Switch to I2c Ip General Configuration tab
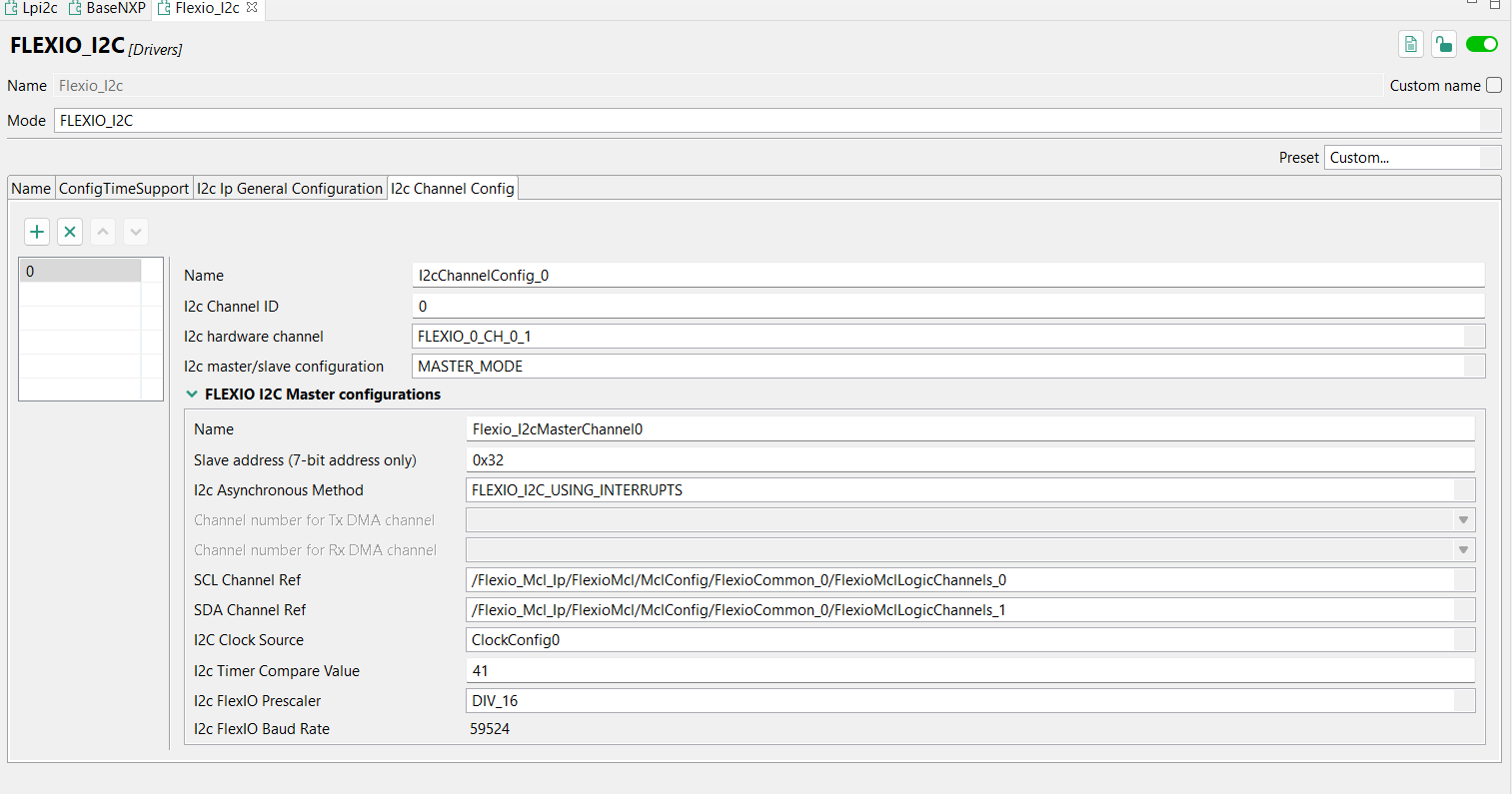This screenshot has height=794, width=1512. 289,189
